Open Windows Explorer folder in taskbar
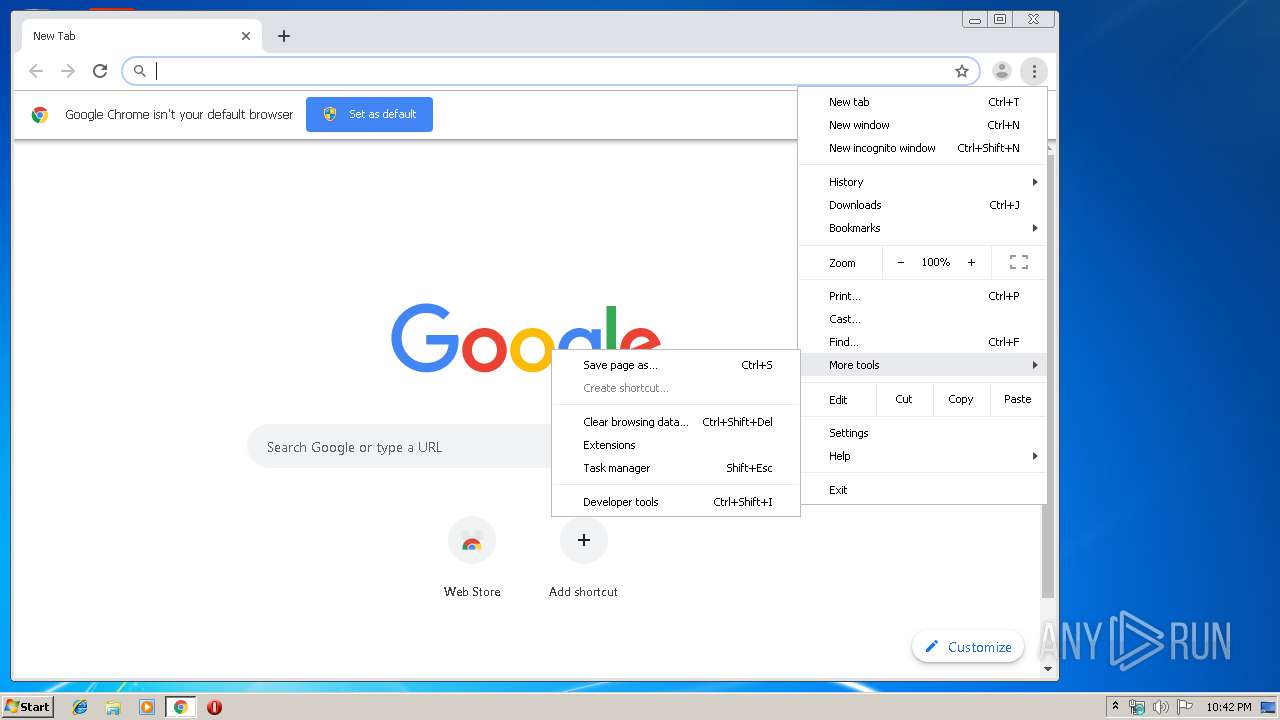This screenshot has height=720, width=1280. pyautogui.click(x=113, y=707)
